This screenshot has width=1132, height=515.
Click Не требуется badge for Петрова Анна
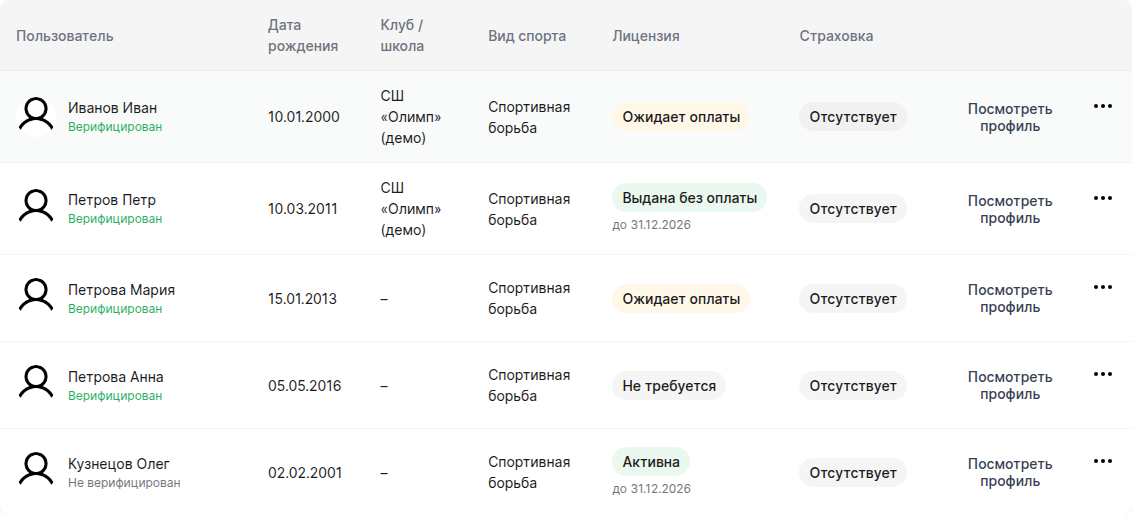click(x=669, y=386)
